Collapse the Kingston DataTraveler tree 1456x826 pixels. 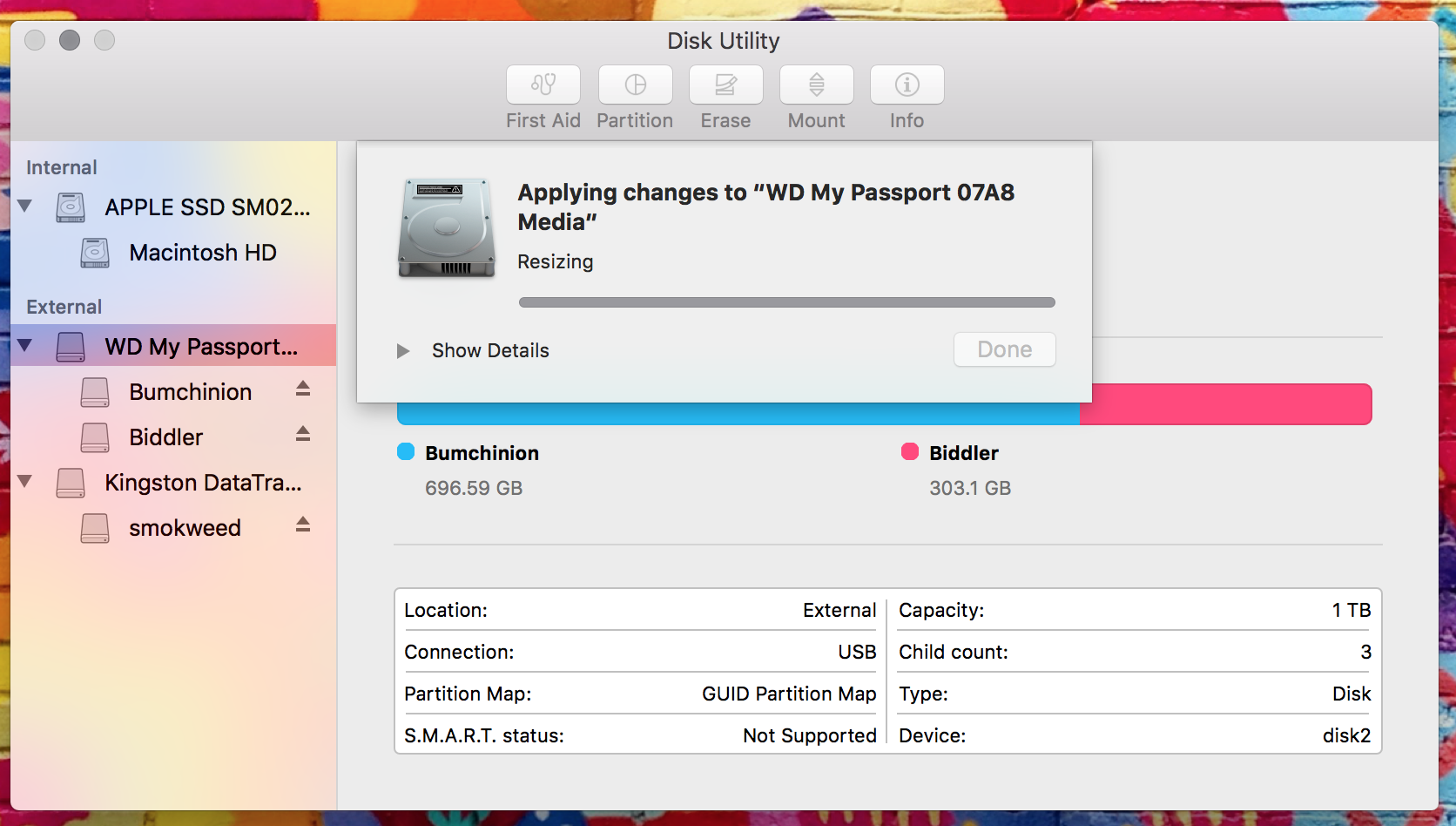coord(24,481)
